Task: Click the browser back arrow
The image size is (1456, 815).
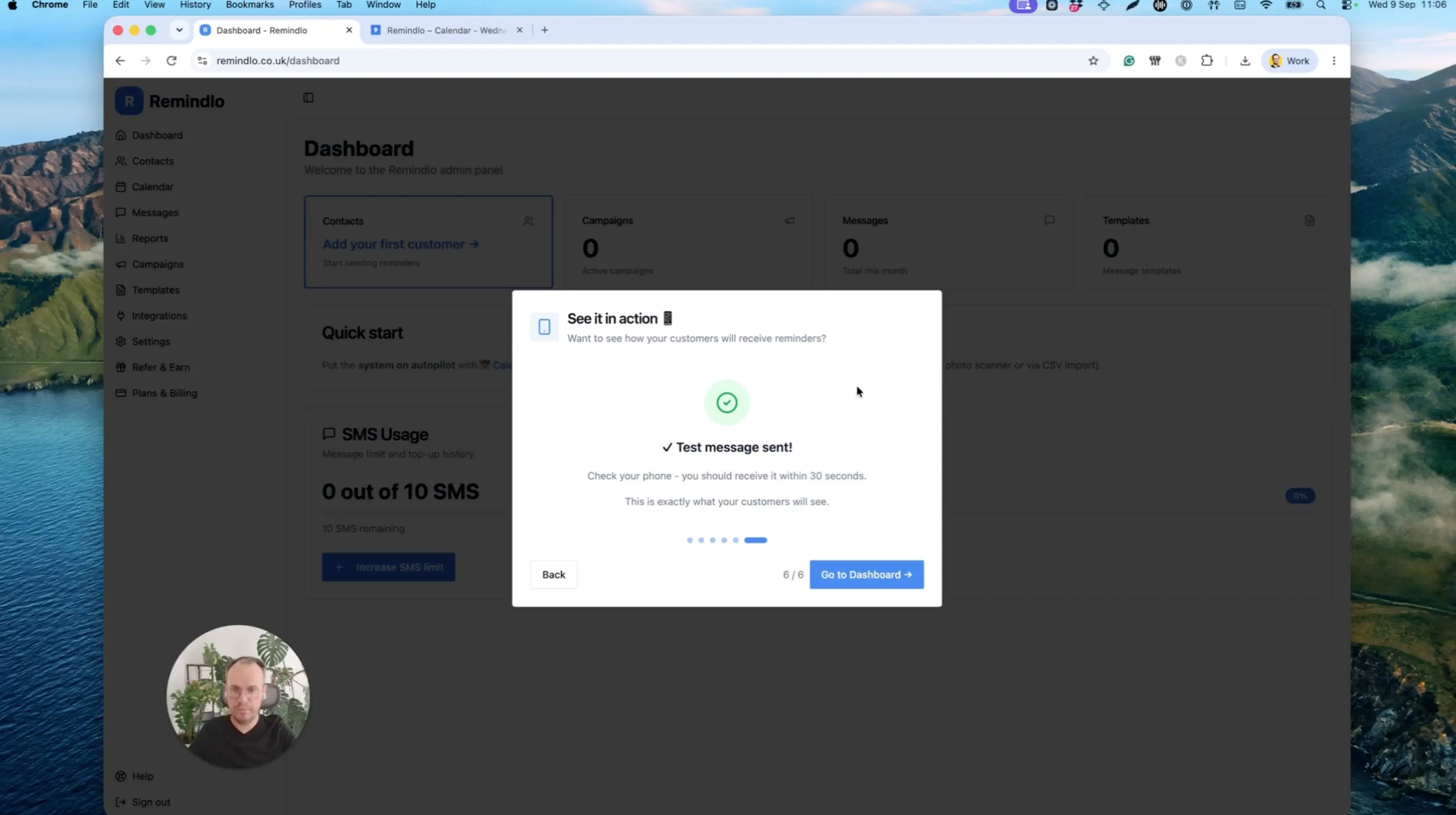Action: click(120, 61)
